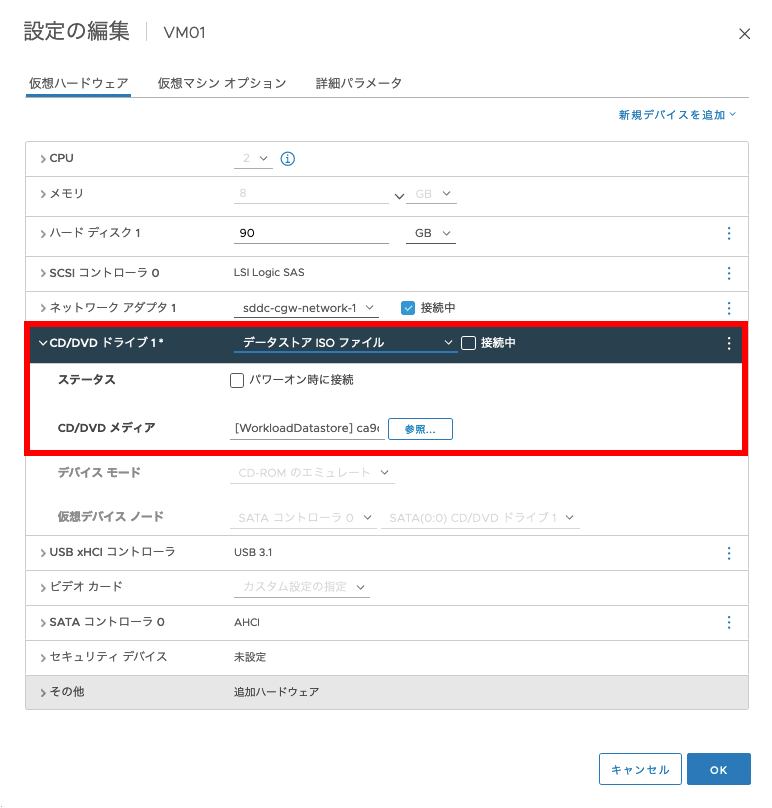772x808 pixels.
Task: Confirm with OK button
Action: coord(718,769)
